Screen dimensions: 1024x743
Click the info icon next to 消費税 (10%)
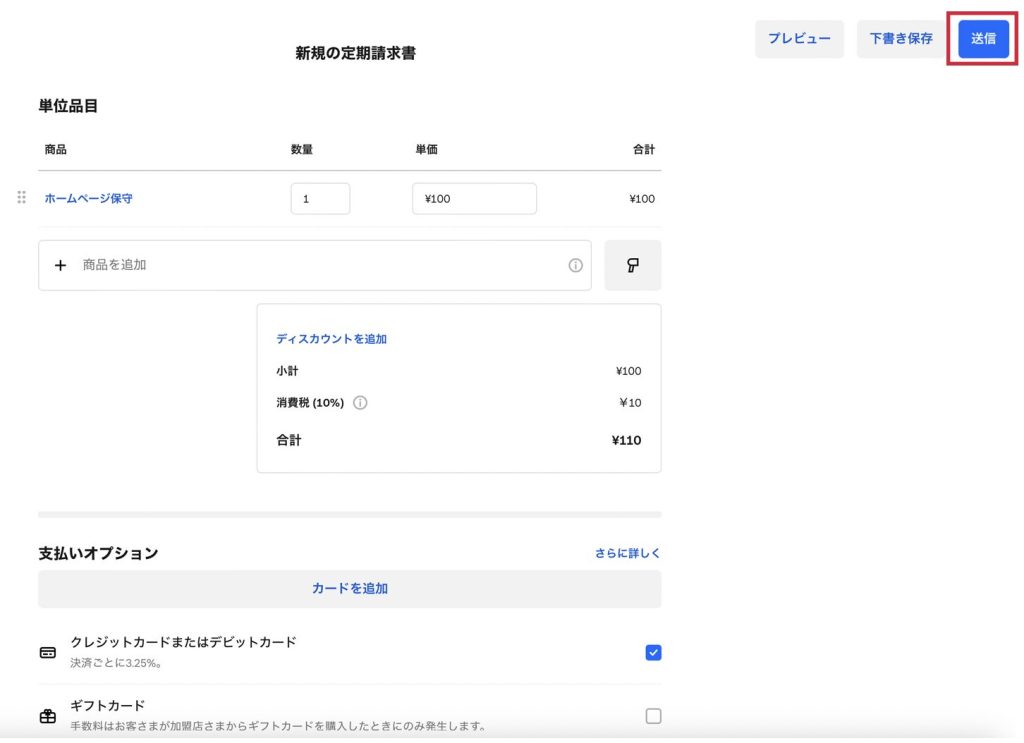(360, 403)
